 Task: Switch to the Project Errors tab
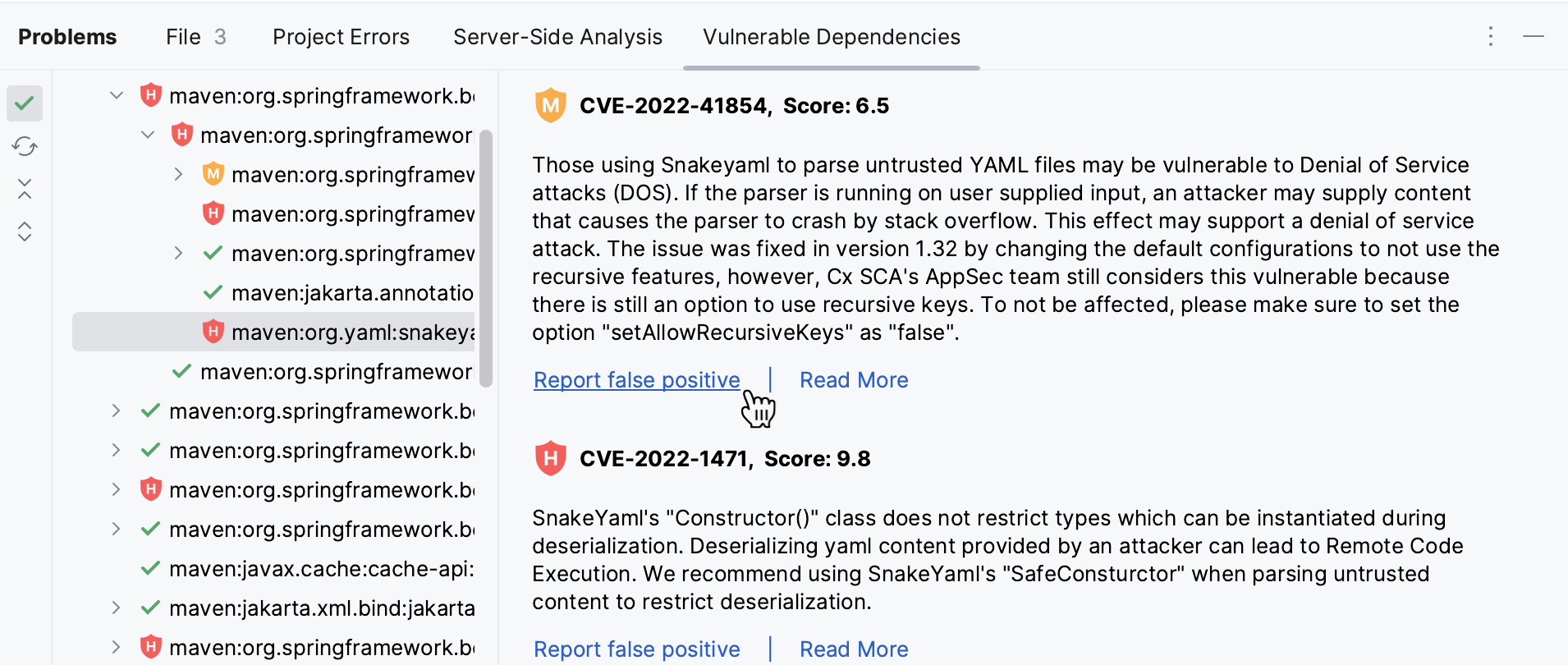tap(341, 37)
